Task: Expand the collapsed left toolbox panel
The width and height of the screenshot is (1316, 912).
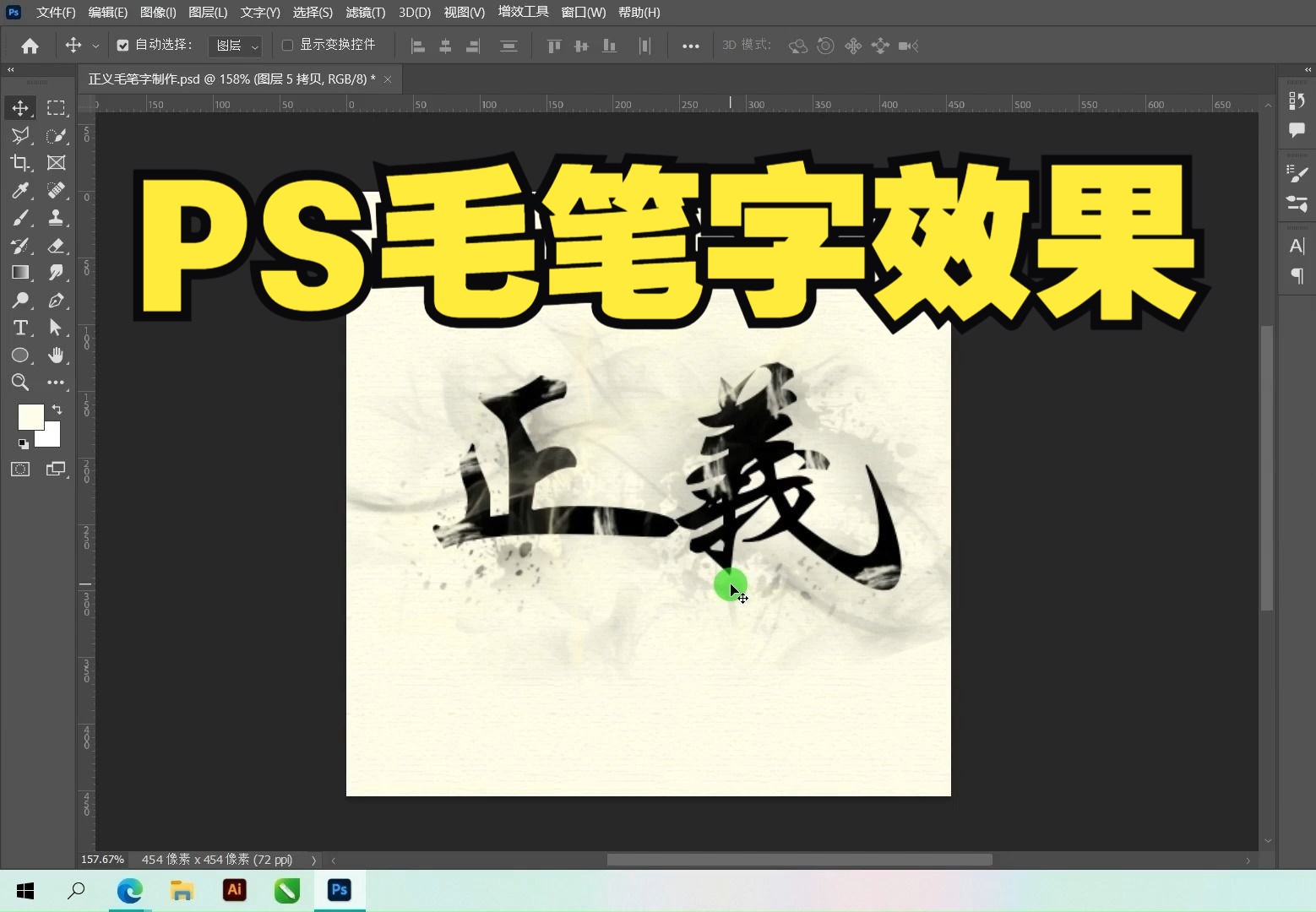Action: point(11,70)
